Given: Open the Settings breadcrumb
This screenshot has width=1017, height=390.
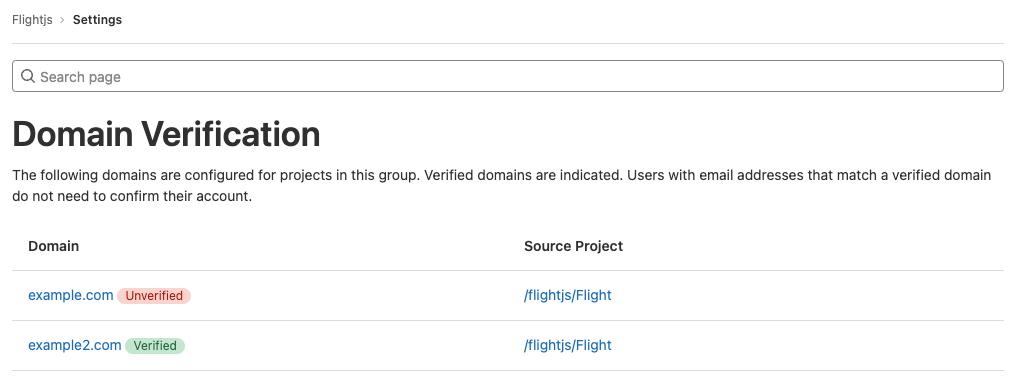Looking at the screenshot, I should click(x=97, y=19).
